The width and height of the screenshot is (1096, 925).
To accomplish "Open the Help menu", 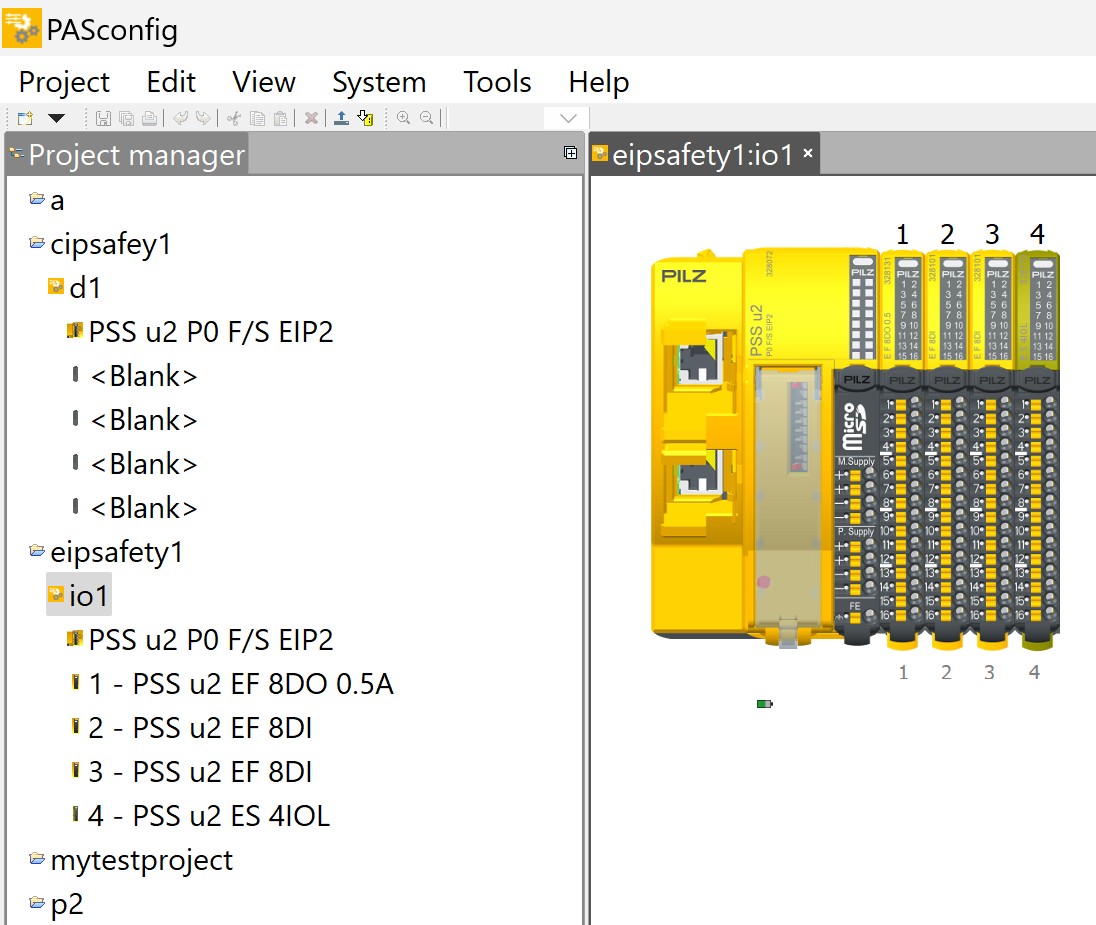I will coord(598,82).
